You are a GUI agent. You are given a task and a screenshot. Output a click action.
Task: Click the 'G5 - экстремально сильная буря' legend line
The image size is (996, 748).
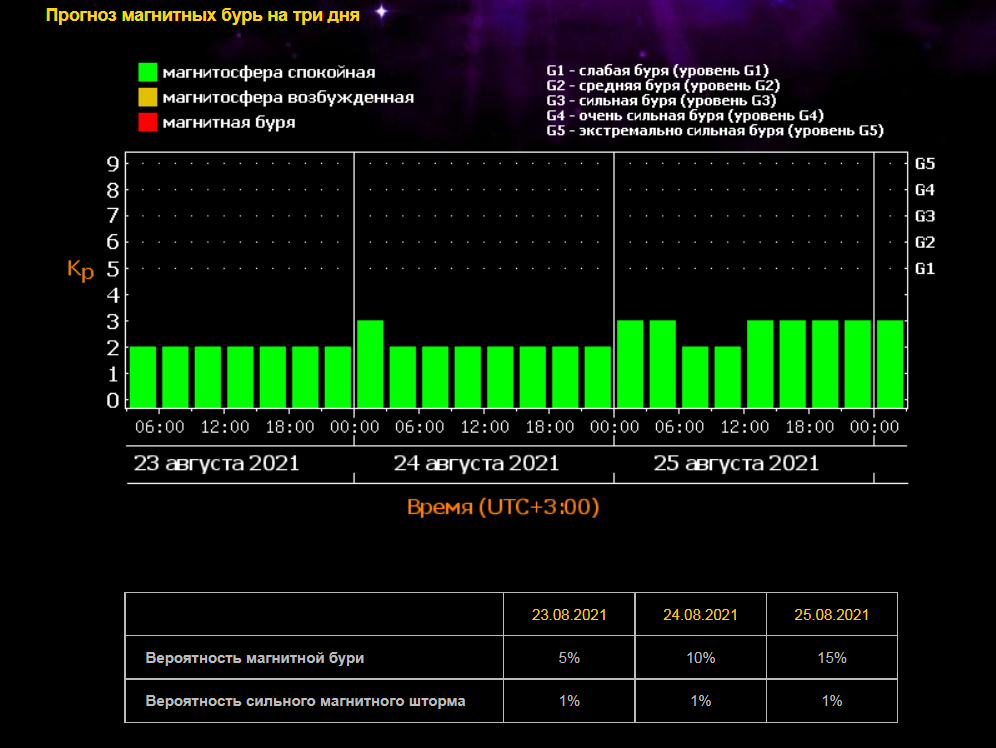(715, 131)
